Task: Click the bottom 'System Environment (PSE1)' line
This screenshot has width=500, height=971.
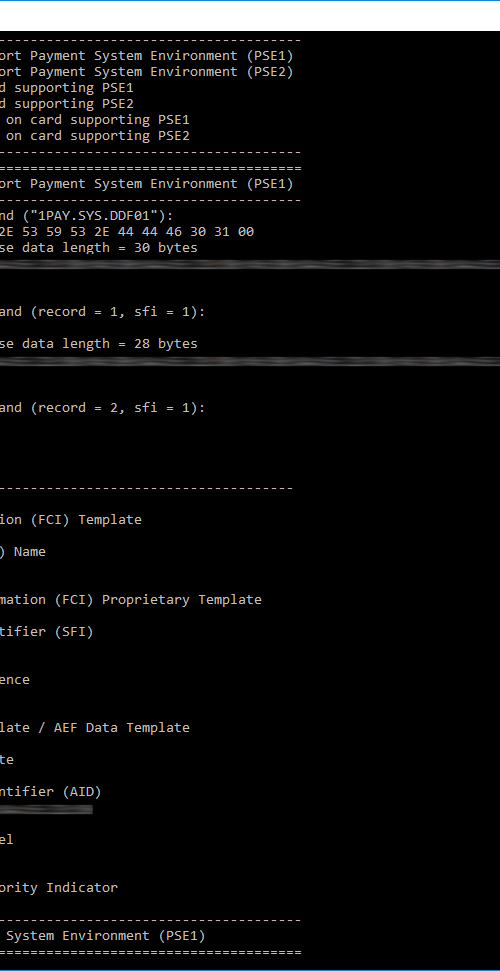Action: (103, 935)
